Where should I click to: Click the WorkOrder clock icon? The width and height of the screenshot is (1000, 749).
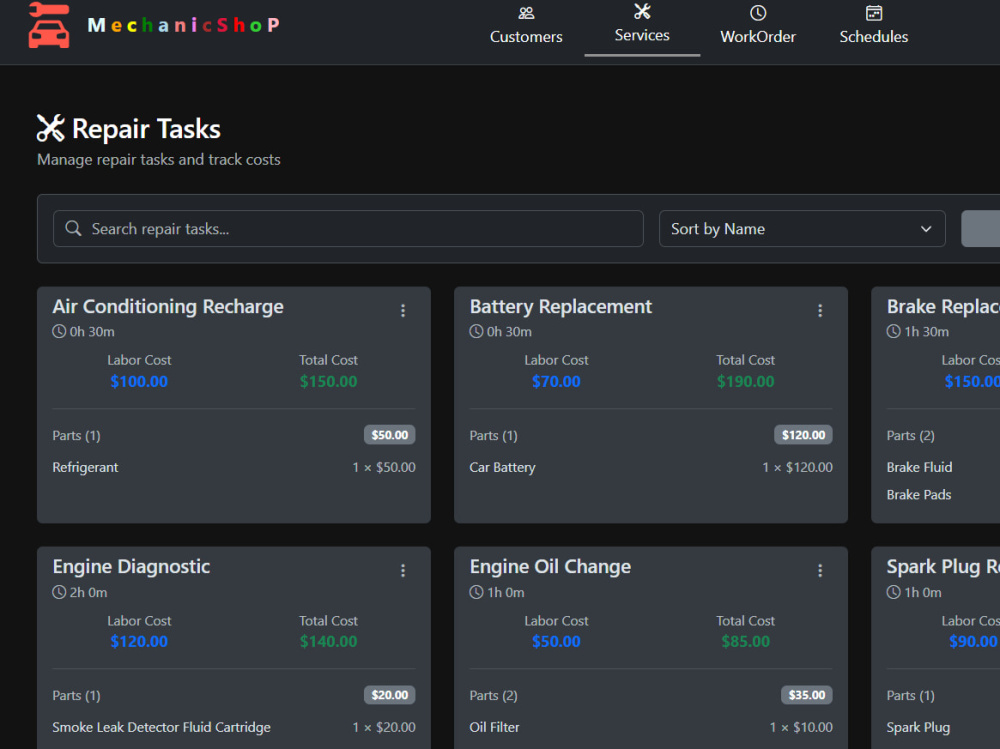pyautogui.click(x=758, y=13)
